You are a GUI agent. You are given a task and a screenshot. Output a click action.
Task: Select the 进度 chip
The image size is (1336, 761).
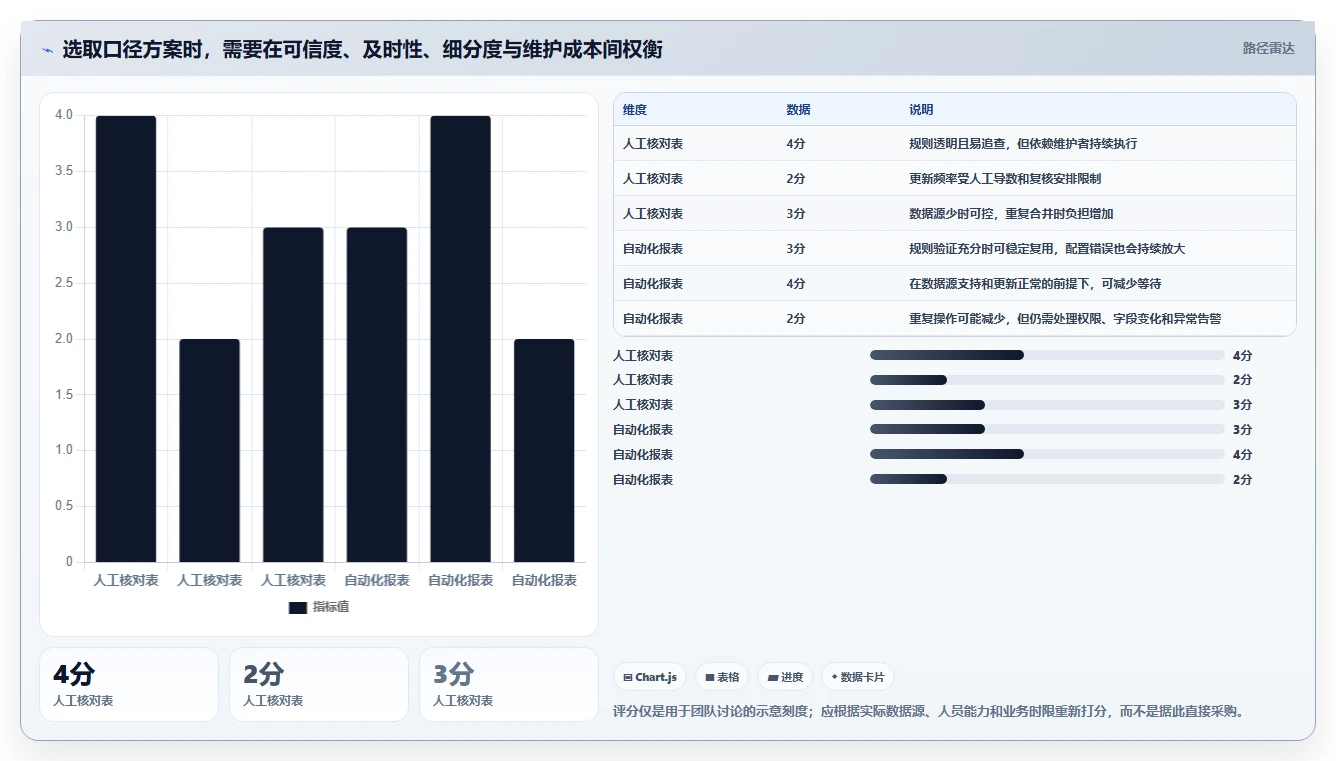(785, 677)
